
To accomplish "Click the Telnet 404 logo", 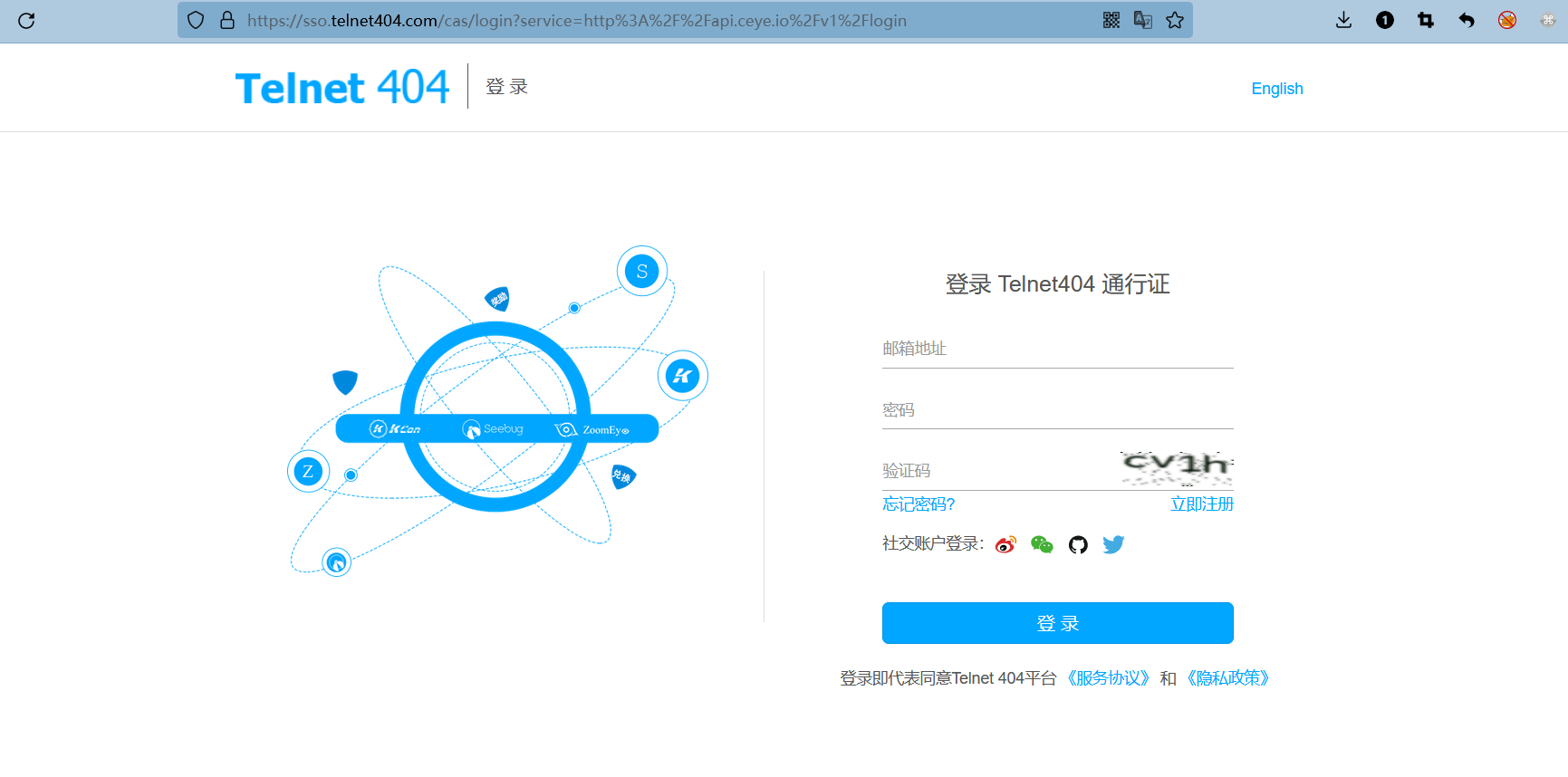I will coord(342,88).
